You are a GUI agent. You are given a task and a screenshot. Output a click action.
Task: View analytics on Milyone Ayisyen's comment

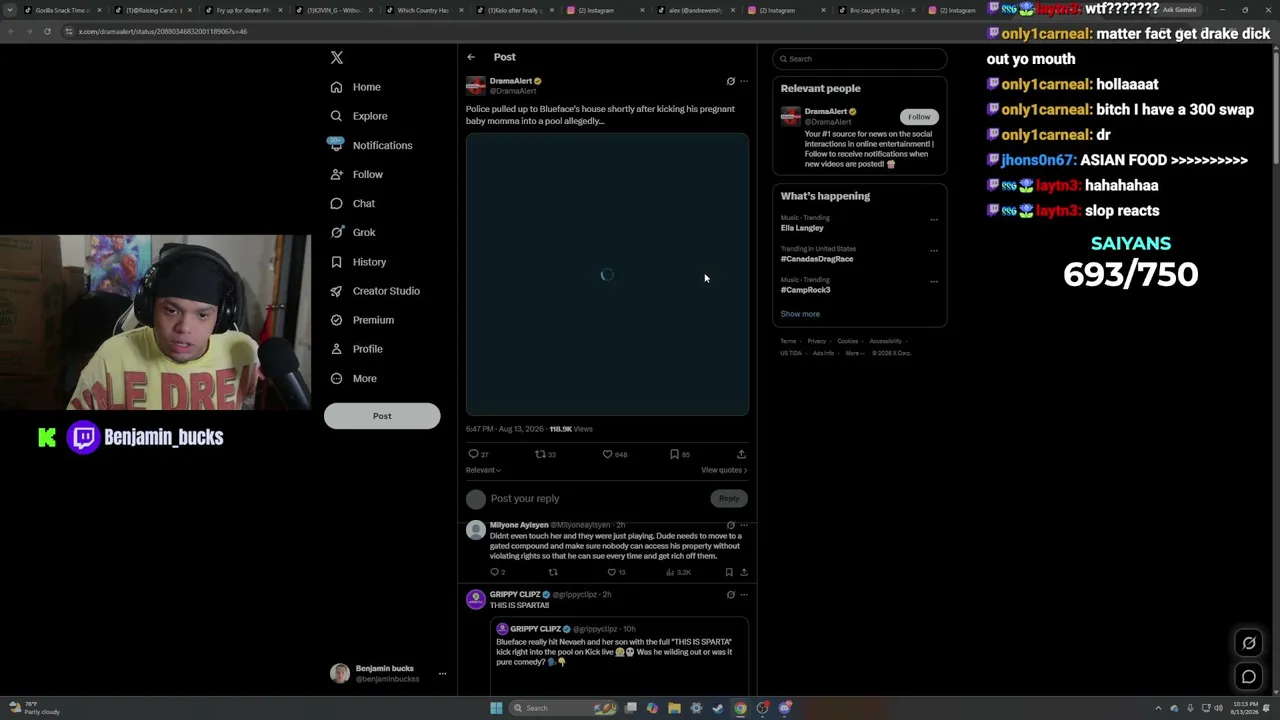[678, 572]
